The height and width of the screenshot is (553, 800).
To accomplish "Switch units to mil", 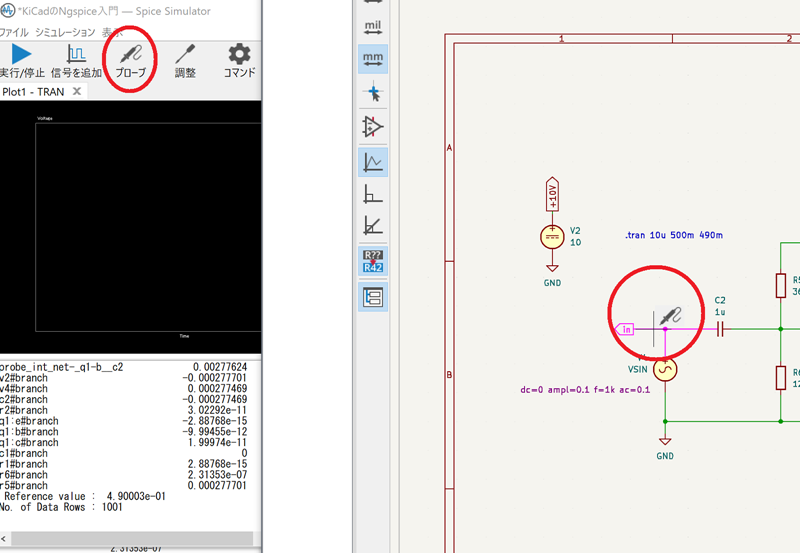I will click(373, 28).
